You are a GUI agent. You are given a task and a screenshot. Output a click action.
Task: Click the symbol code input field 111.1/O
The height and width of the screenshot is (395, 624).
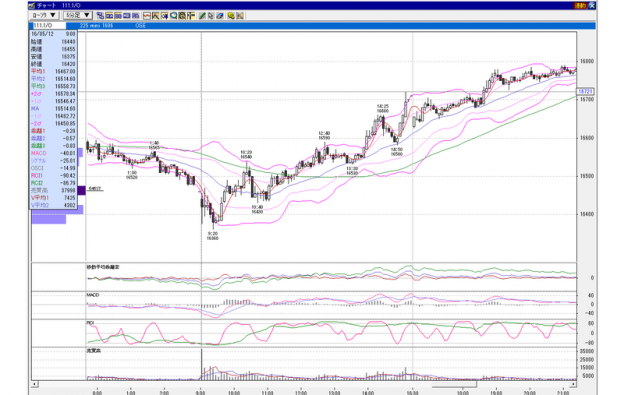[x=49, y=25]
